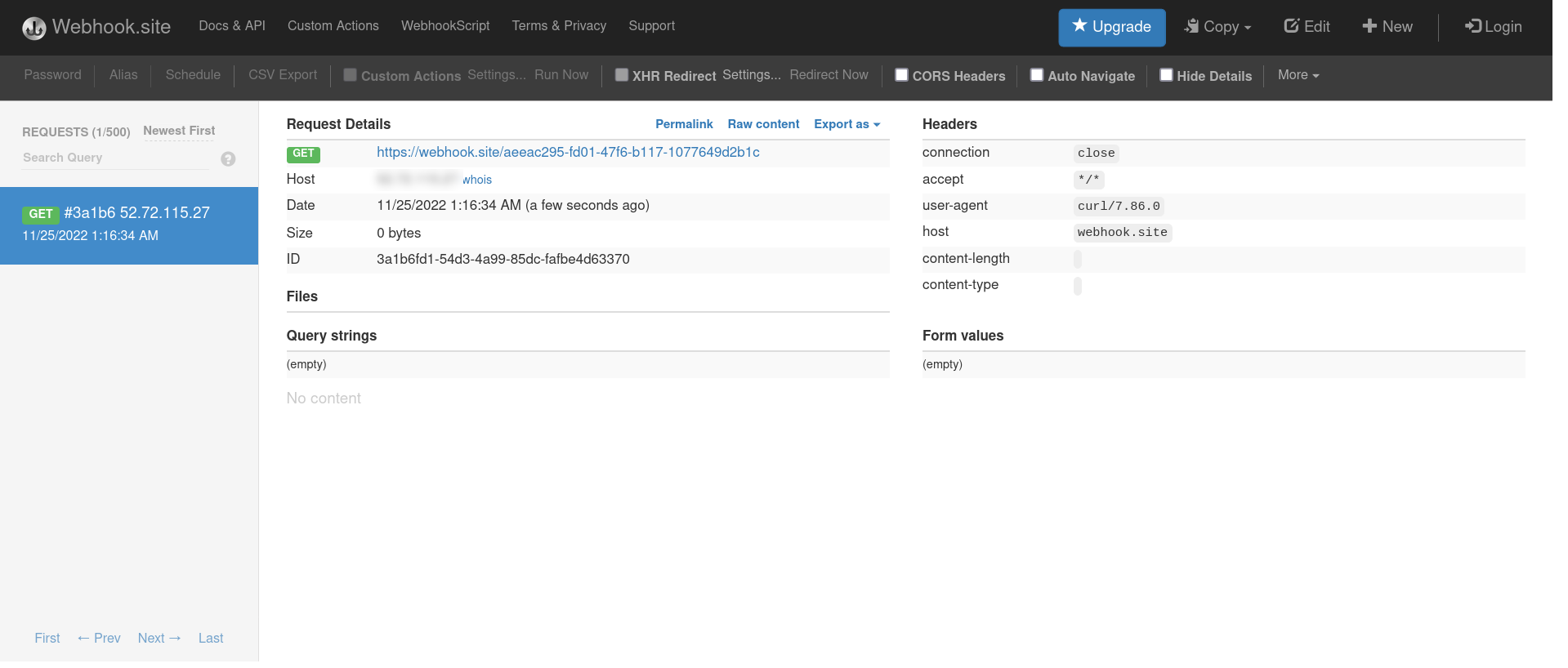Select GET request #3a1b6 in list

pyautogui.click(x=129, y=225)
